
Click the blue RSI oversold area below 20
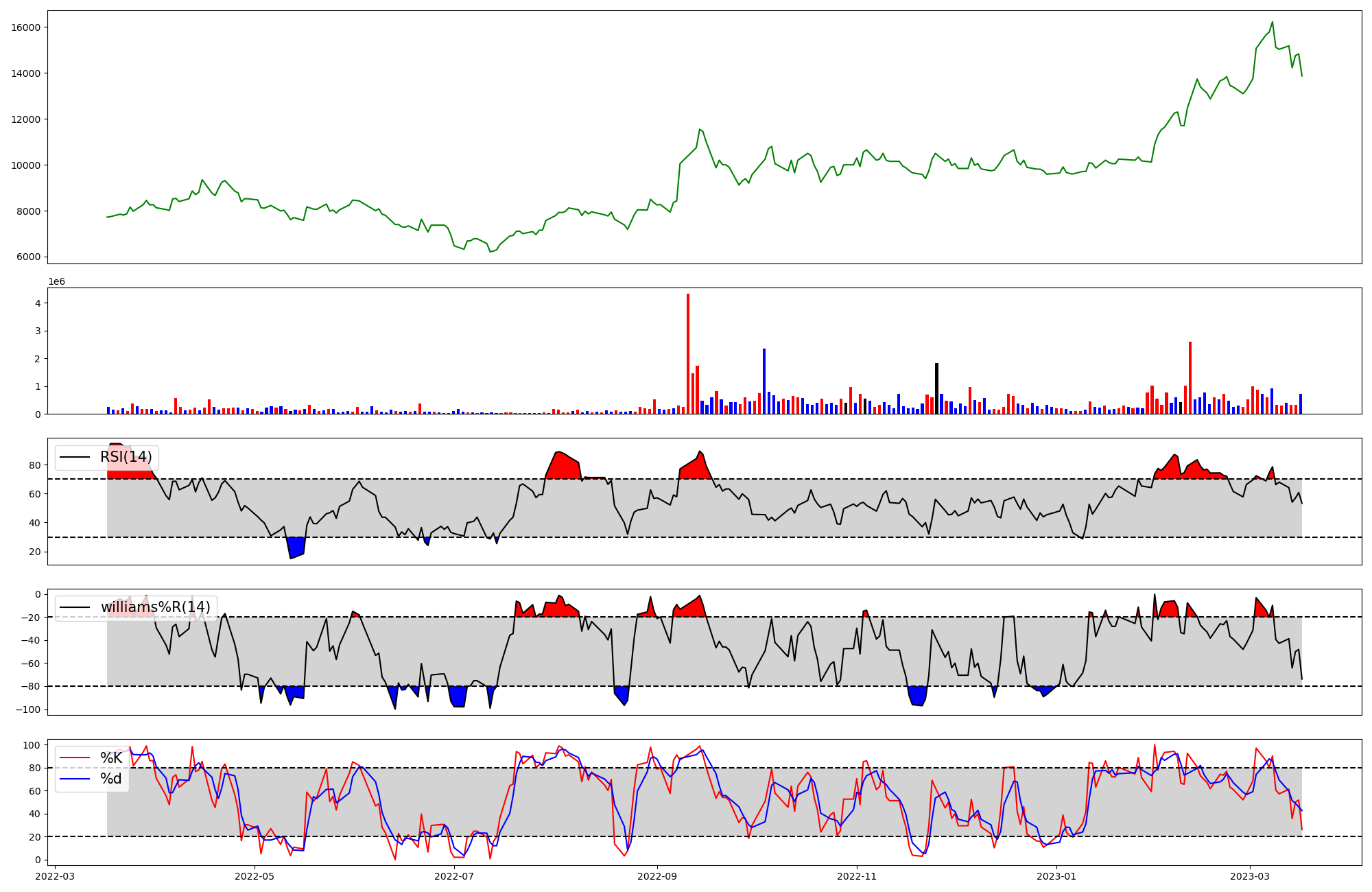coord(296,547)
